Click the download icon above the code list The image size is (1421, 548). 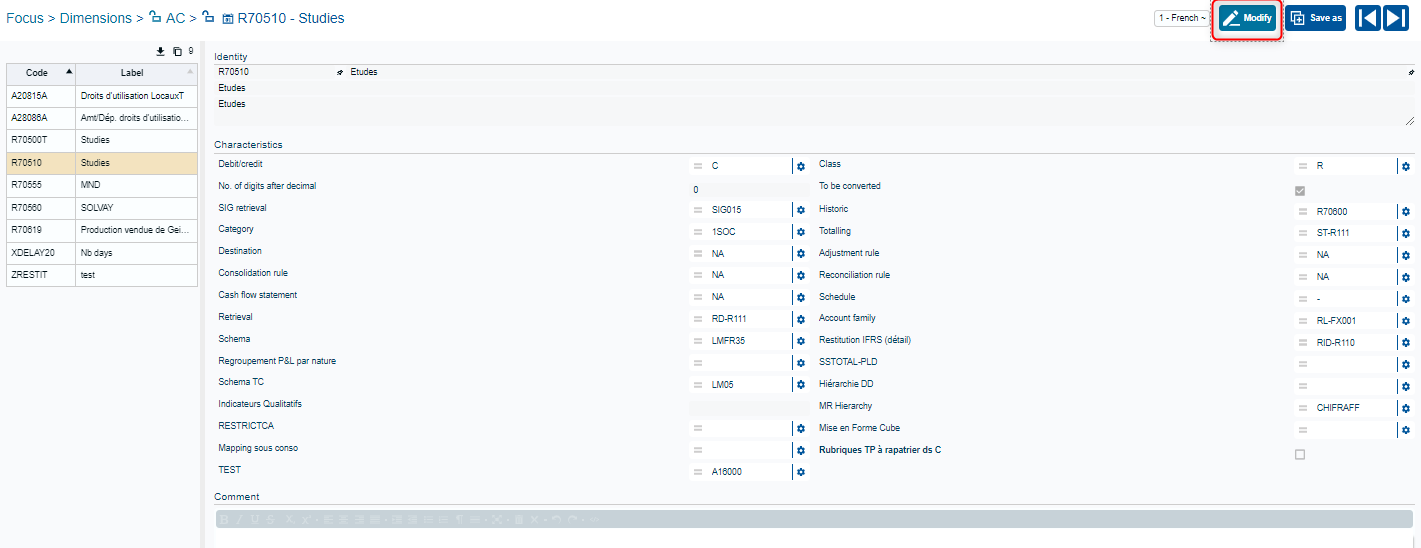[x=160, y=51]
